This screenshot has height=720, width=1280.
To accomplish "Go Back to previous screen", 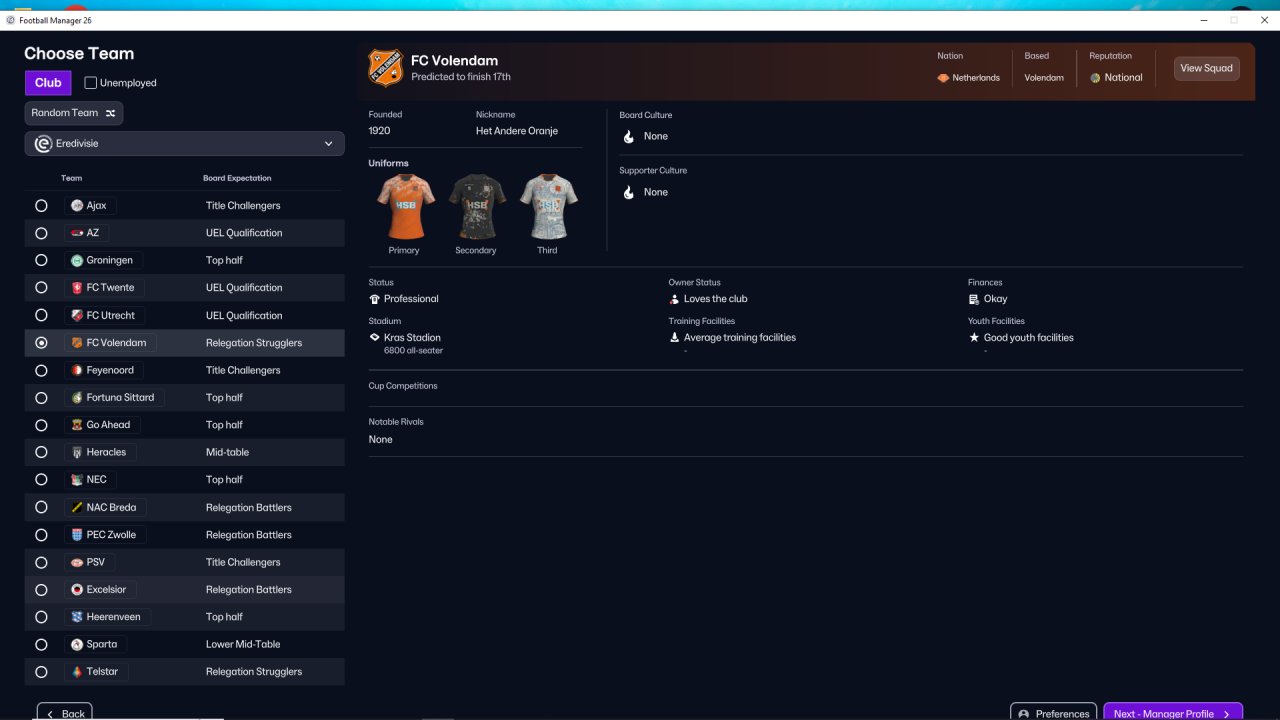I will [65, 711].
